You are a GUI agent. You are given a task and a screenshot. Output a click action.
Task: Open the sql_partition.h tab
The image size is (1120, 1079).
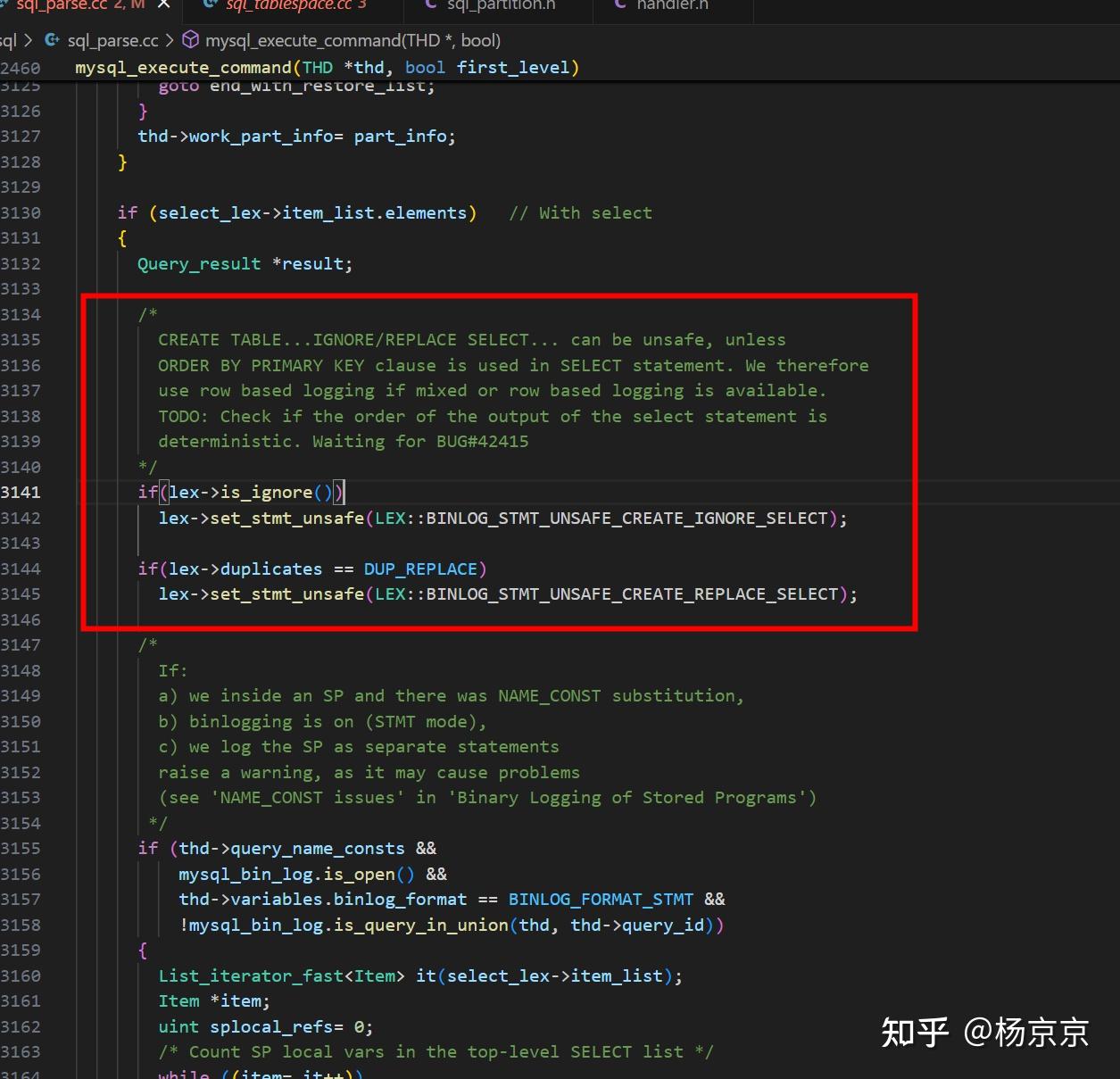pos(500,6)
